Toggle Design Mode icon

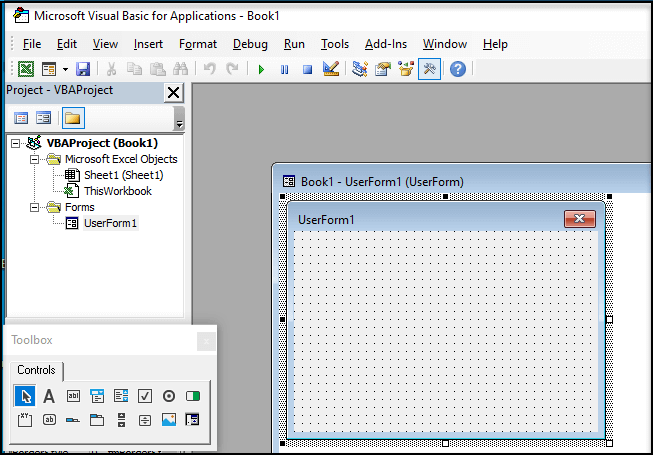(x=331, y=69)
